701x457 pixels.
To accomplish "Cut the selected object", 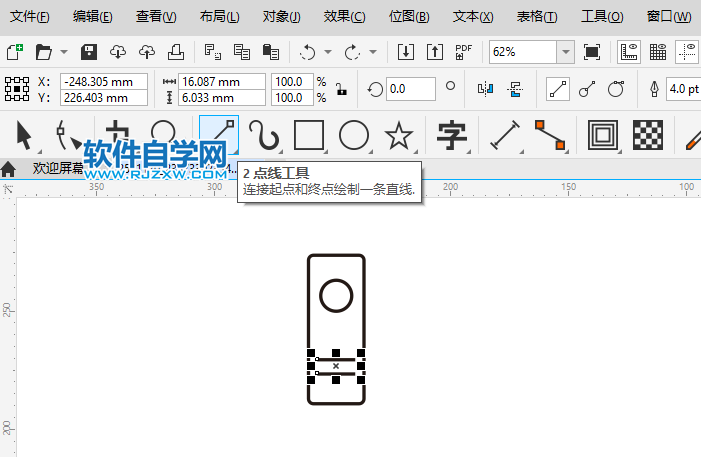I will [x=213, y=52].
